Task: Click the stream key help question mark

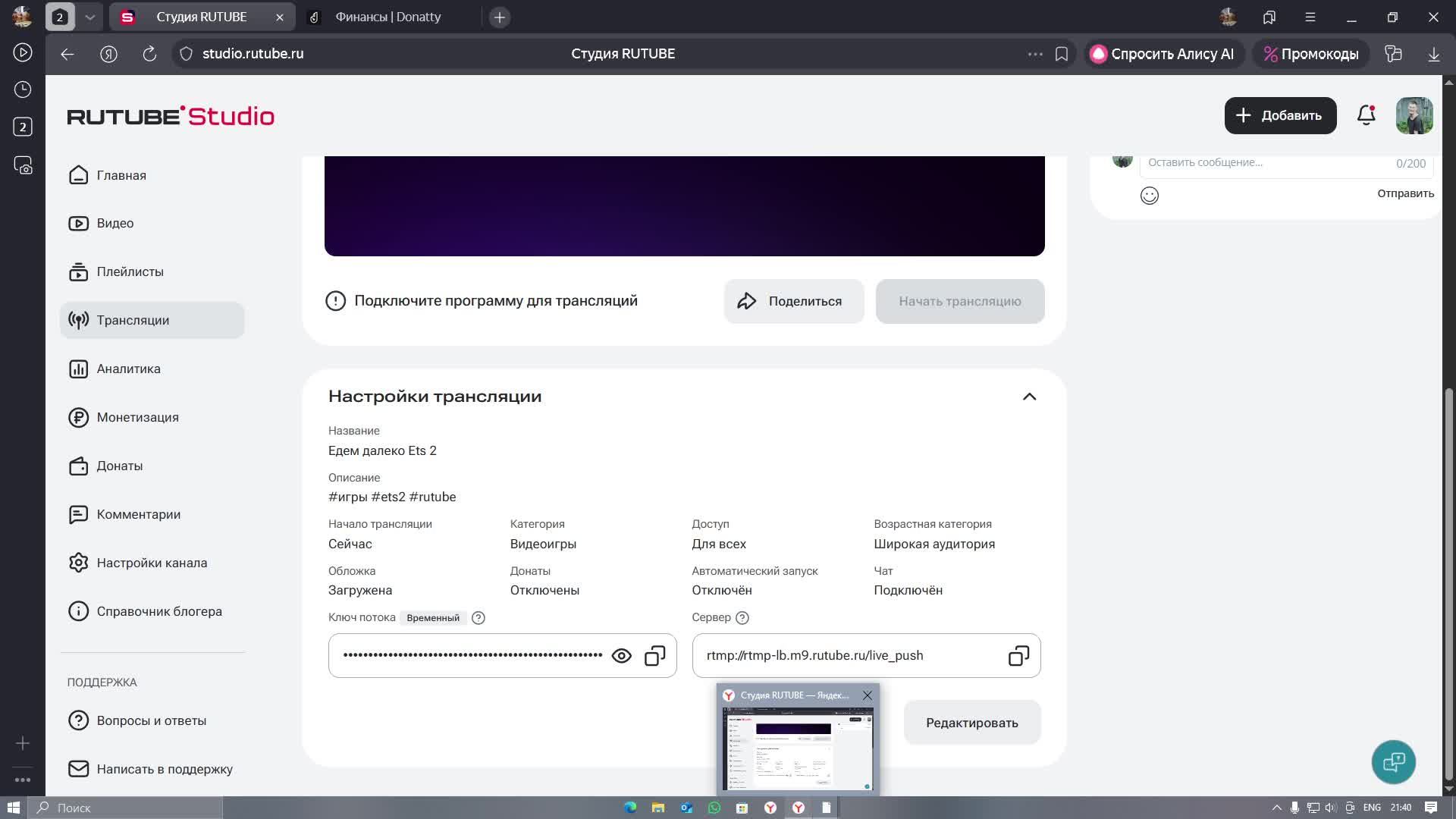Action: [x=478, y=618]
